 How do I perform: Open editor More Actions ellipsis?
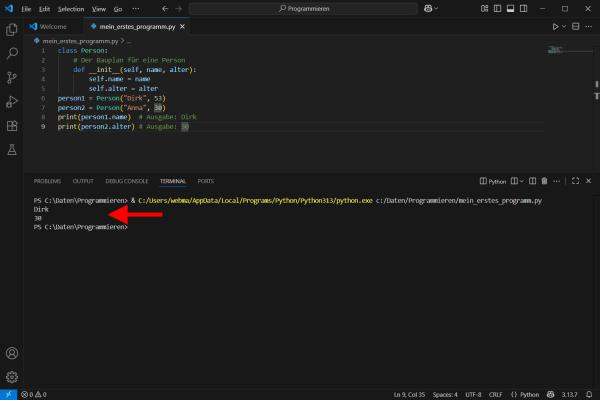pyautogui.click(x=589, y=26)
